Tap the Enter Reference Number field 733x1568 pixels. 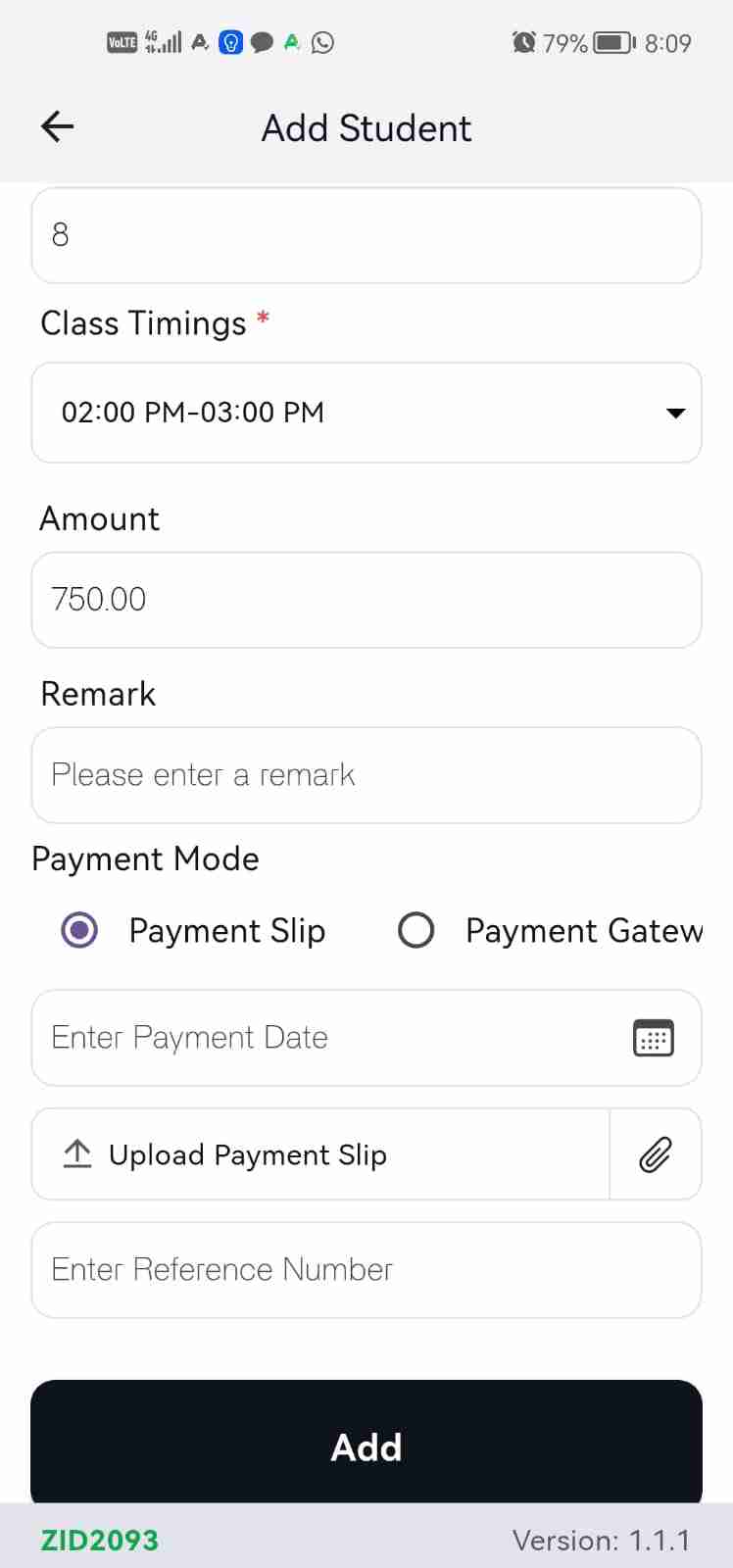coord(366,1270)
